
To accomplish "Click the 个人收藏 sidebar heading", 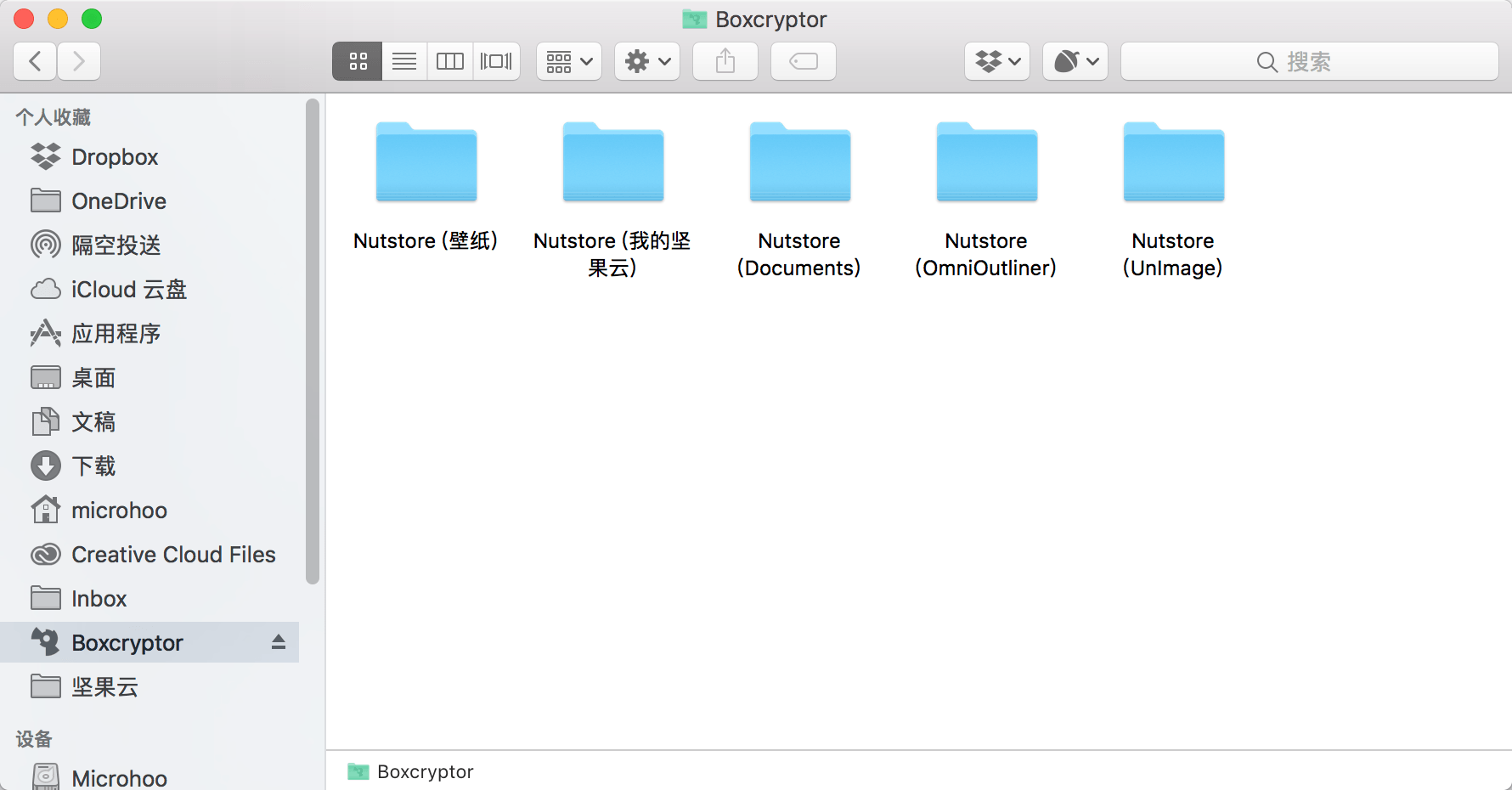I will (54, 117).
